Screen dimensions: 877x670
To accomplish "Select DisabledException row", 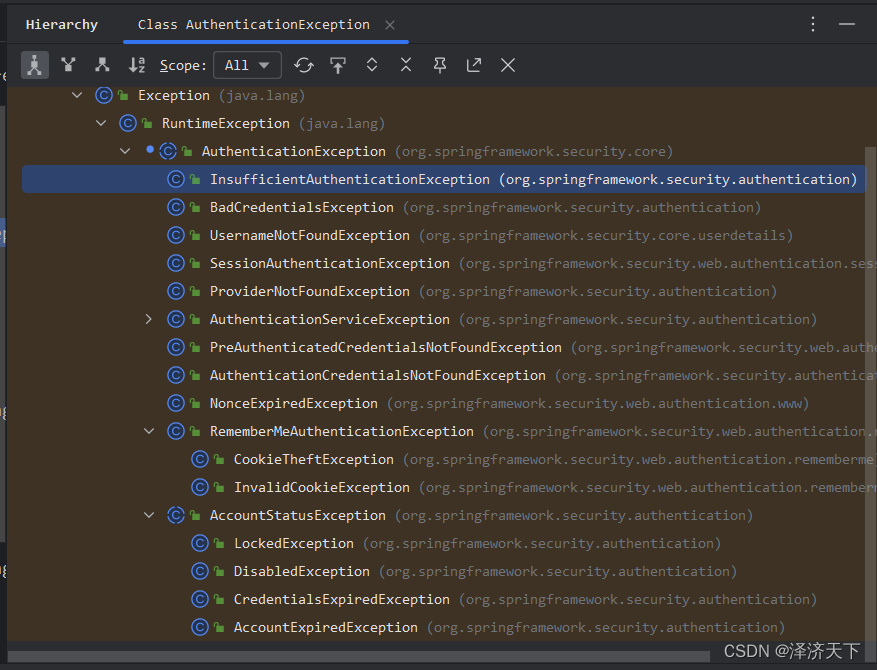I will click(444, 571).
